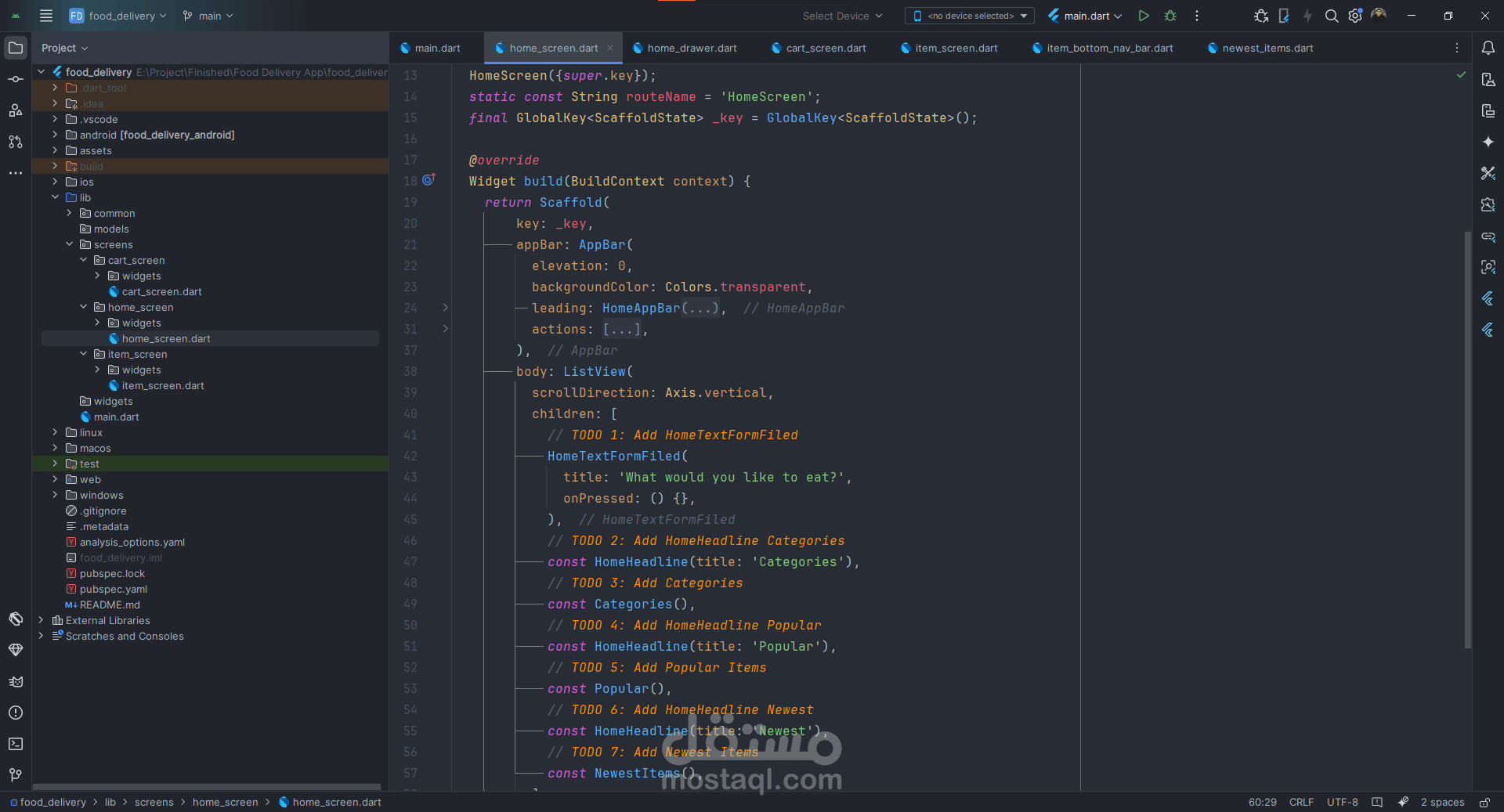Open the main hamburger menu

tap(46, 16)
